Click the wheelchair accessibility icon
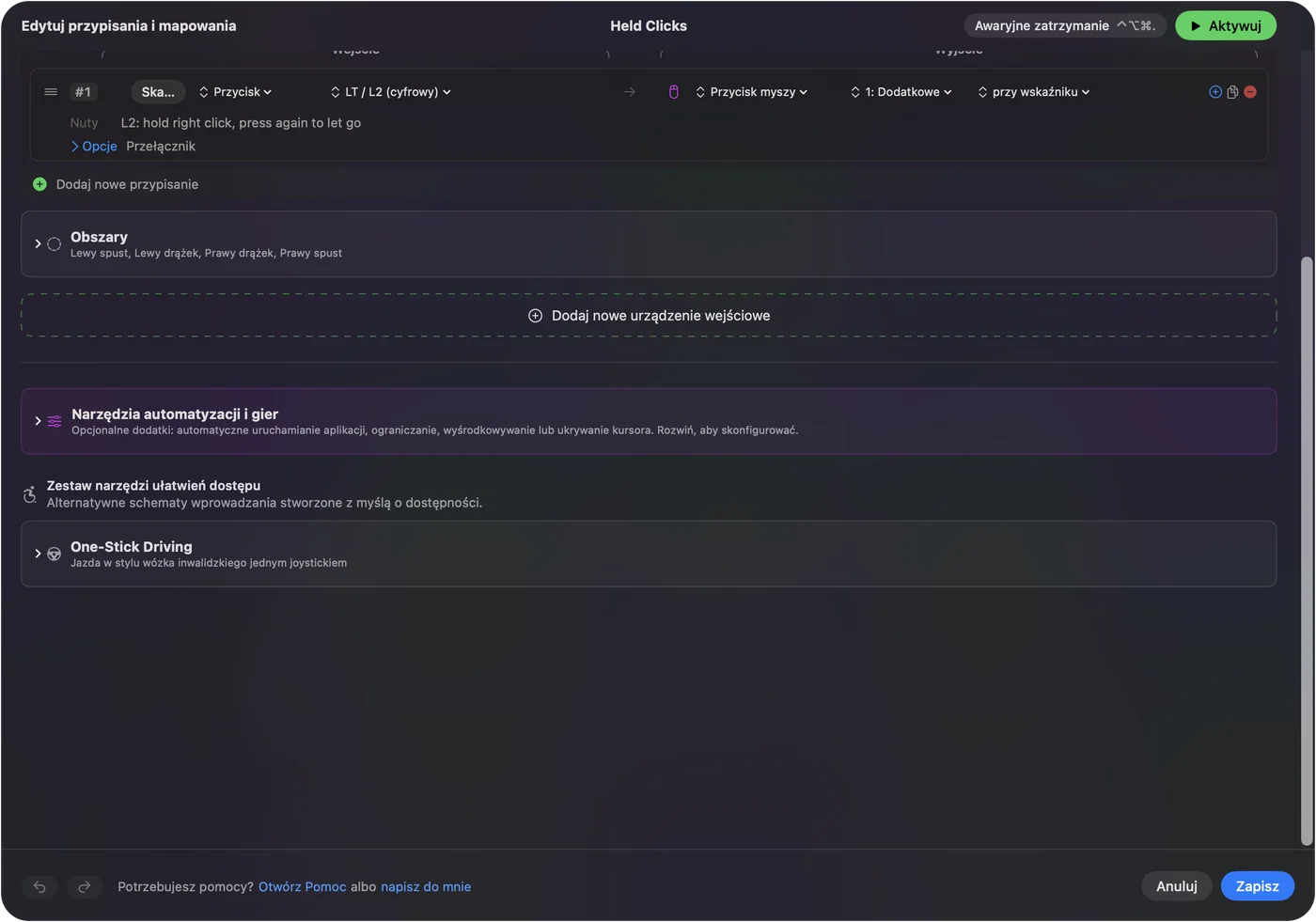The height and width of the screenshot is (922, 1316). coord(30,494)
